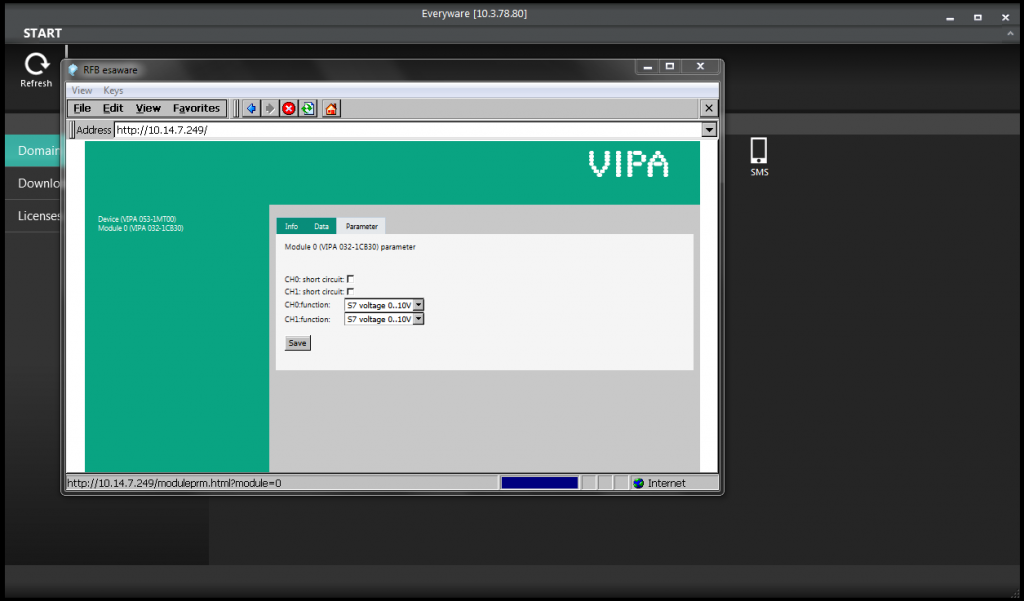The height and width of the screenshot is (601, 1024).
Task: Minimize the Everyware window
Action: pos(949,18)
